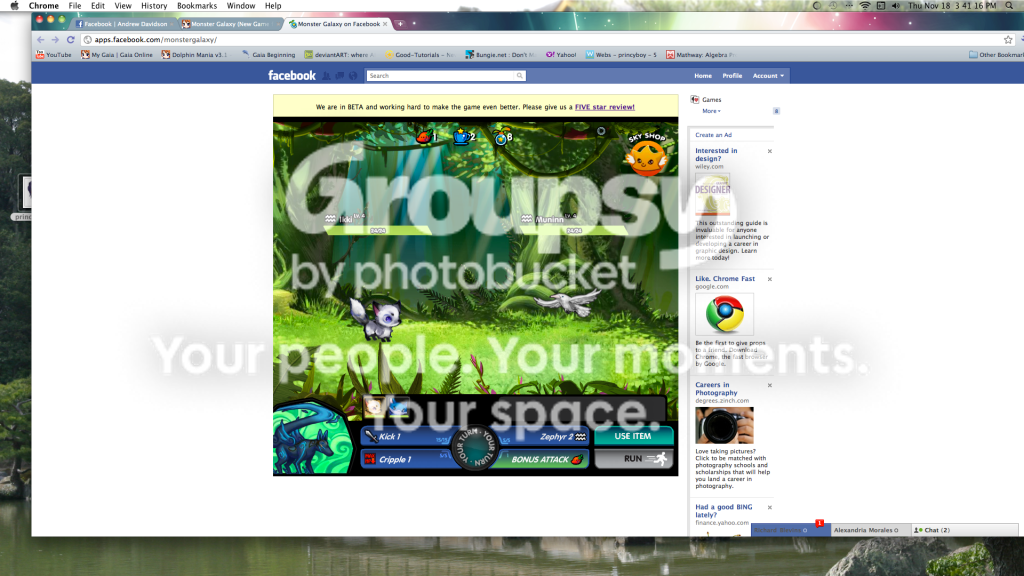Close the Interested in design ad
Viewport: 1024px width, 576px height.
769,151
